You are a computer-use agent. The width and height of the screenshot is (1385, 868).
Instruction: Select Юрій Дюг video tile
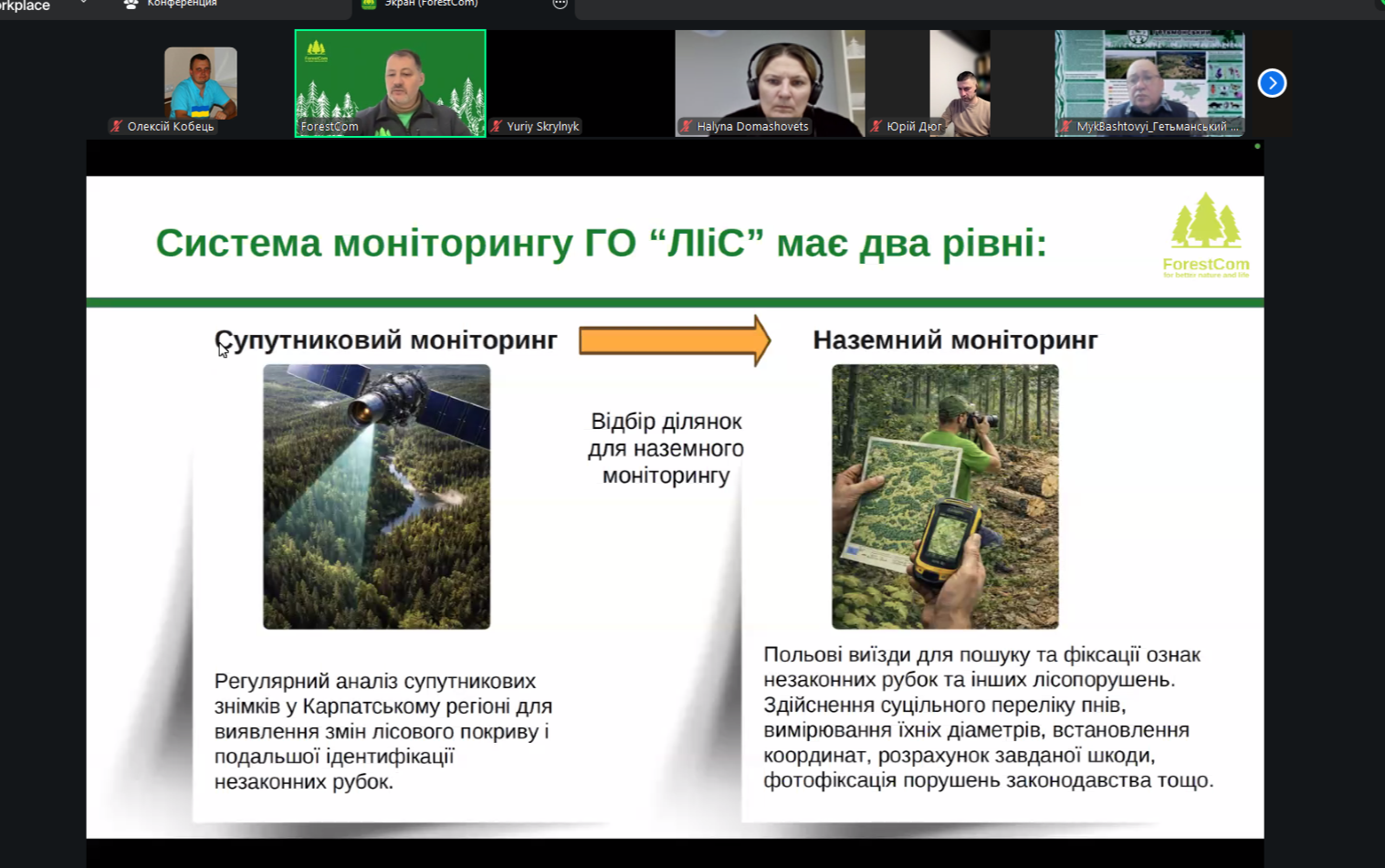(x=960, y=78)
